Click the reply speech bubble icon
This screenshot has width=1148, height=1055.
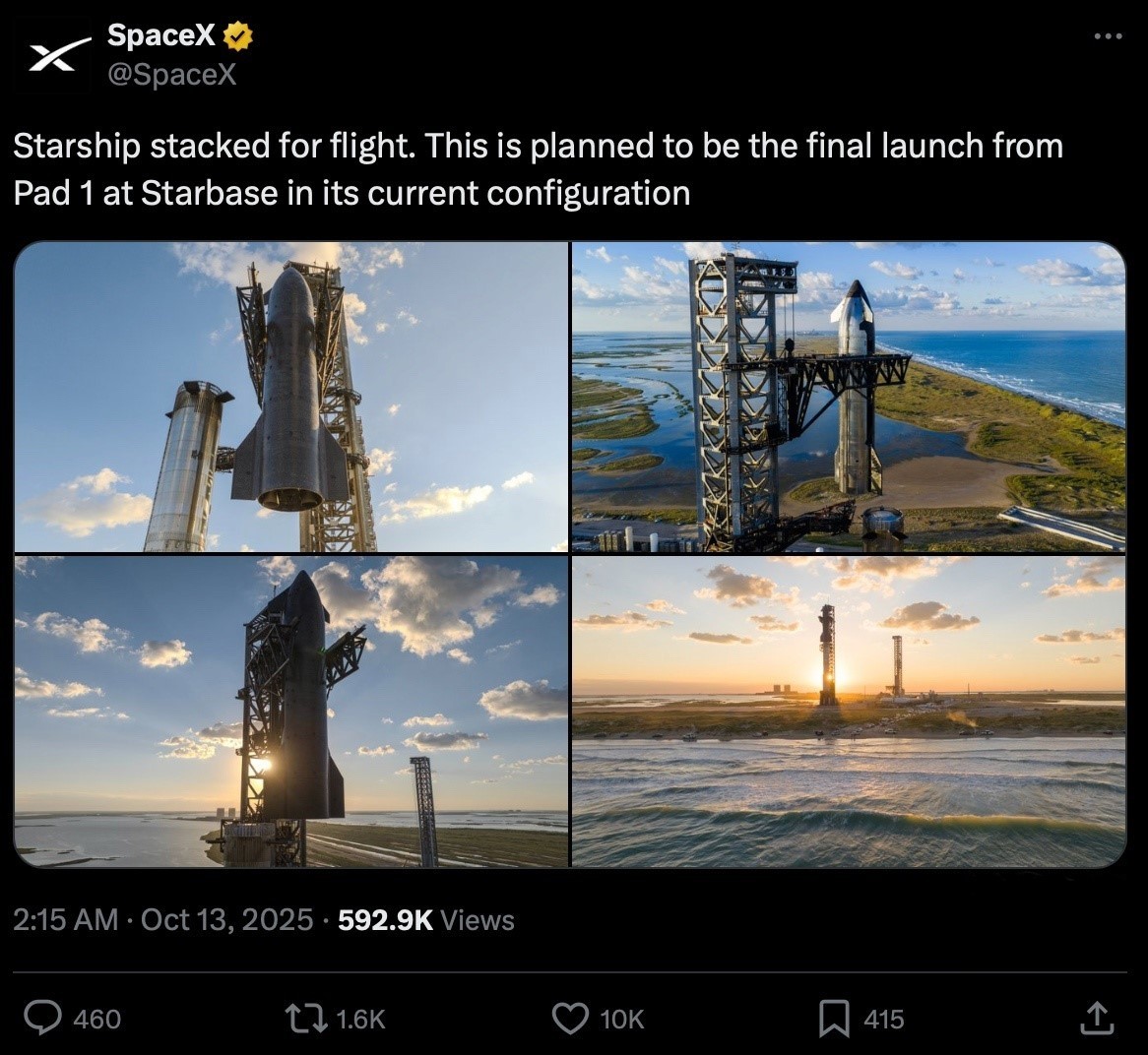(42, 1019)
